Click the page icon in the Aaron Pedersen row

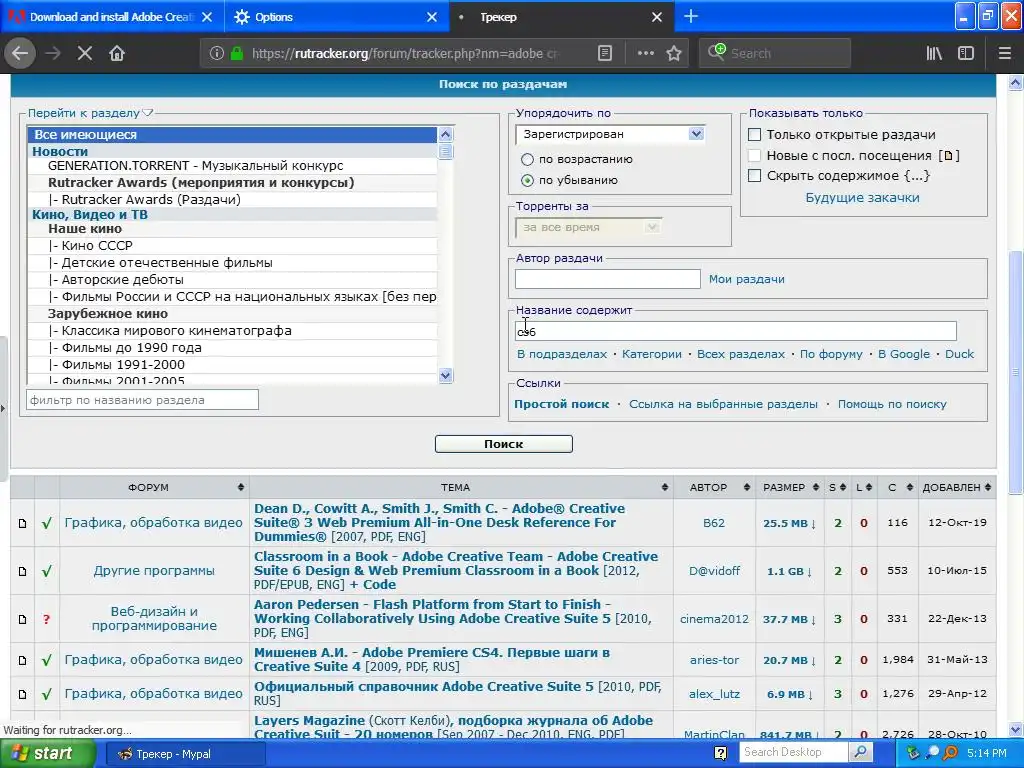[22, 619]
